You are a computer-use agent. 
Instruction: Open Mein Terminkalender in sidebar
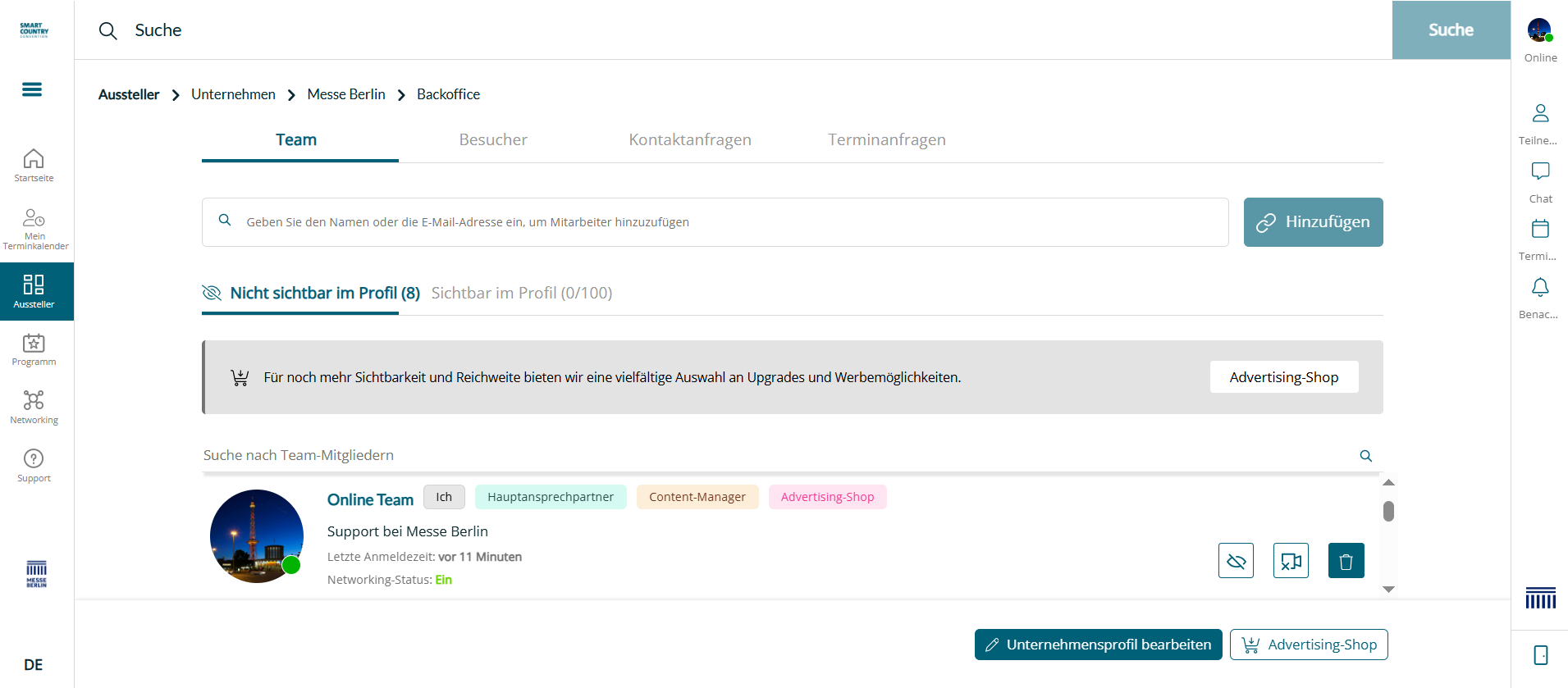[x=34, y=229]
